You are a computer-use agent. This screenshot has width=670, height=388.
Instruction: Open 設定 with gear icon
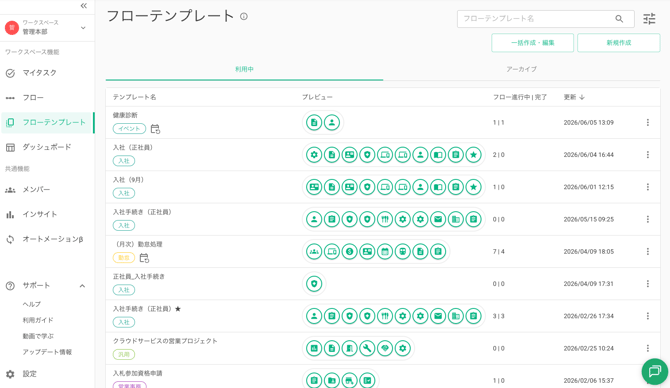(x=21, y=374)
